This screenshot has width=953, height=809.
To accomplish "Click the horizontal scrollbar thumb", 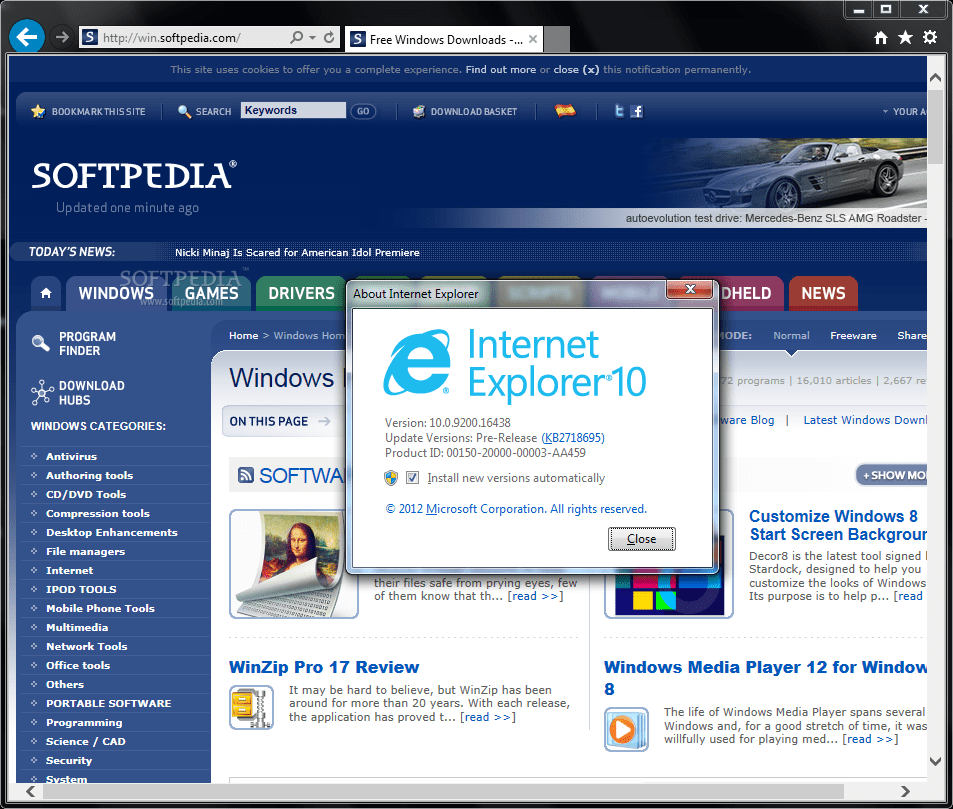I will (x=443, y=791).
